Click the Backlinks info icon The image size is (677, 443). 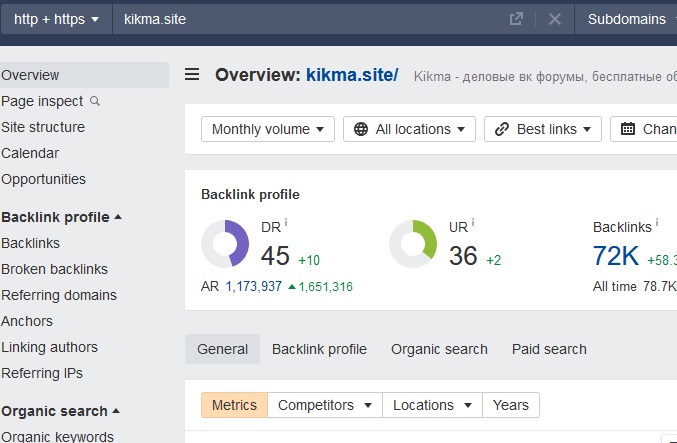tap(657, 223)
